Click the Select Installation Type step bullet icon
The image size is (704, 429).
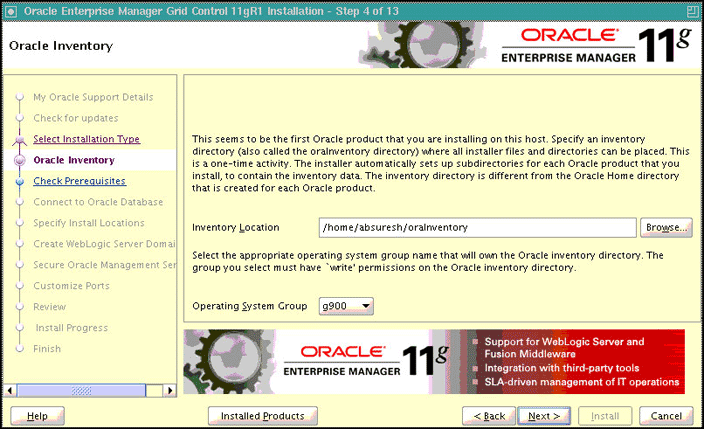[x=19, y=140]
